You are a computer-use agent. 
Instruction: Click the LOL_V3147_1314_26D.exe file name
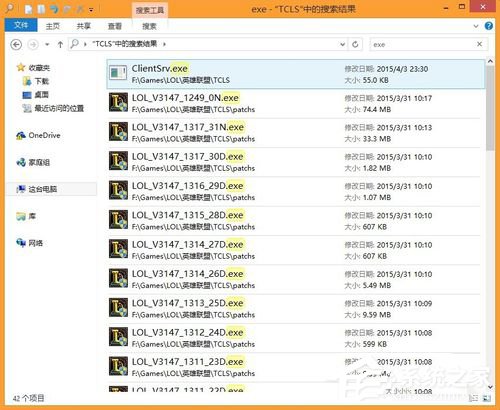(187, 274)
